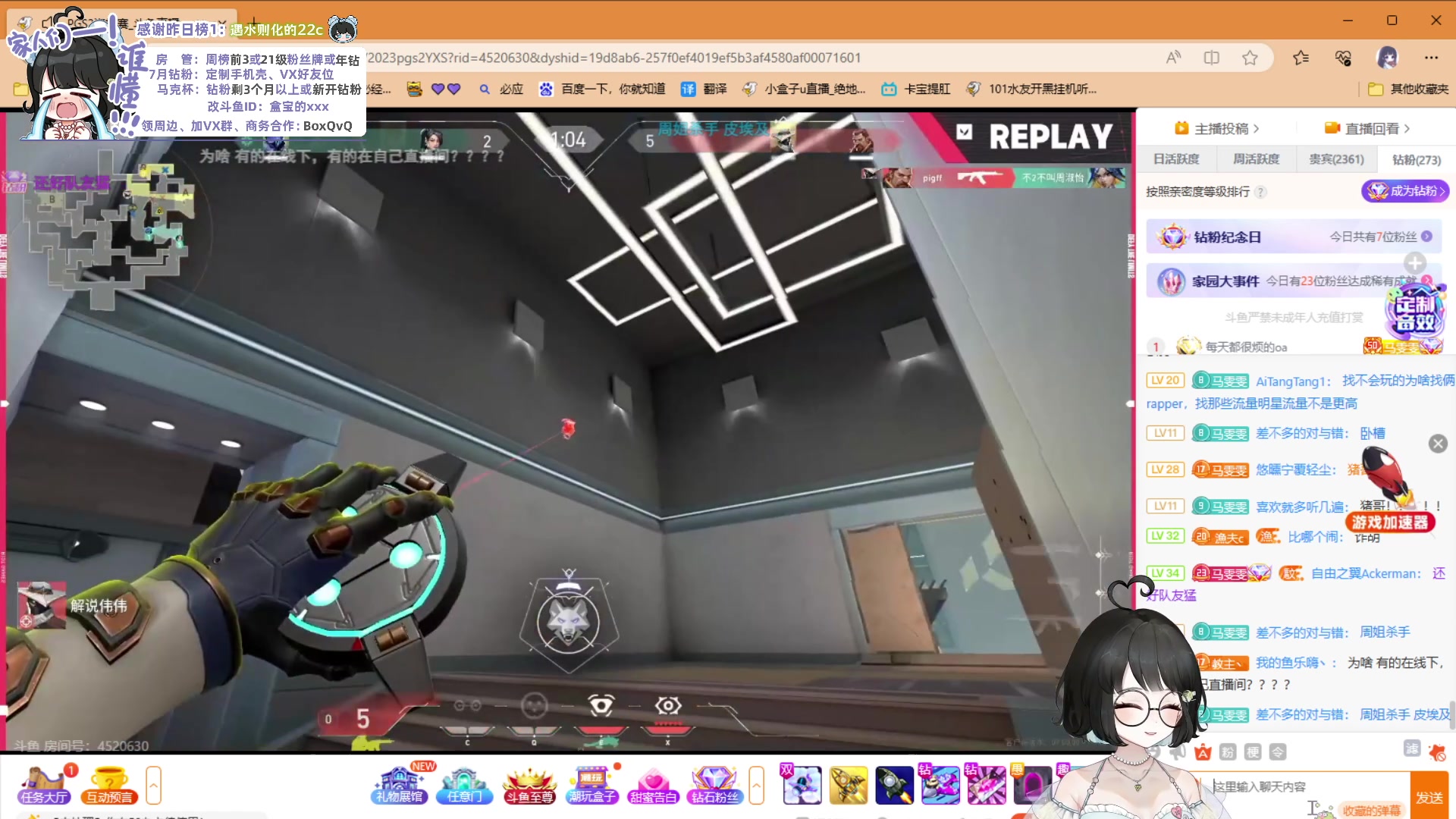
Task: Expand the gift activities arrow beside 钻石粉丝
Action: coord(756,785)
